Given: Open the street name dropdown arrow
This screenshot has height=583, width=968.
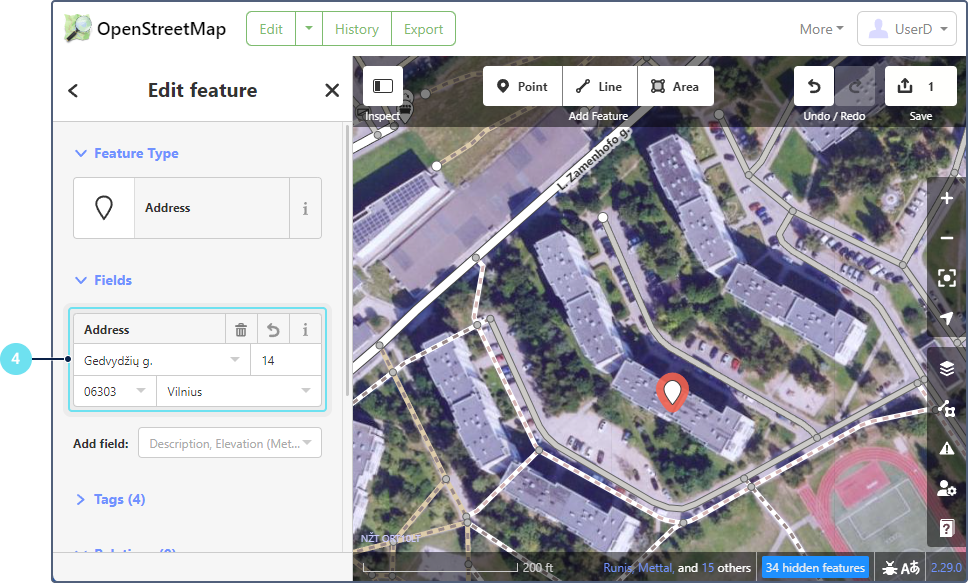Looking at the screenshot, I should (x=235, y=360).
